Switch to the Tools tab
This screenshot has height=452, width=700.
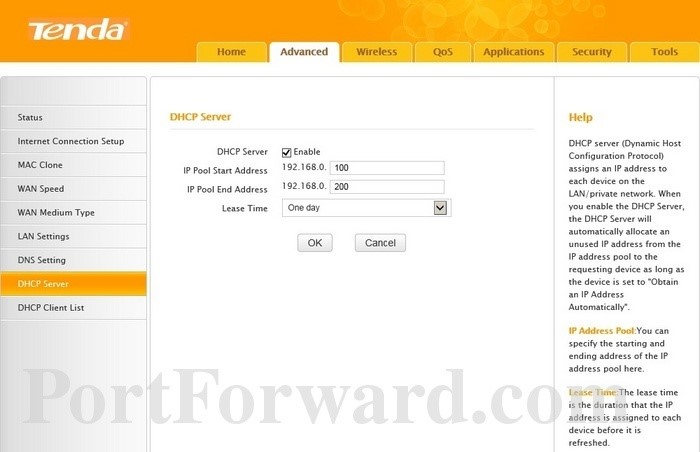click(664, 52)
